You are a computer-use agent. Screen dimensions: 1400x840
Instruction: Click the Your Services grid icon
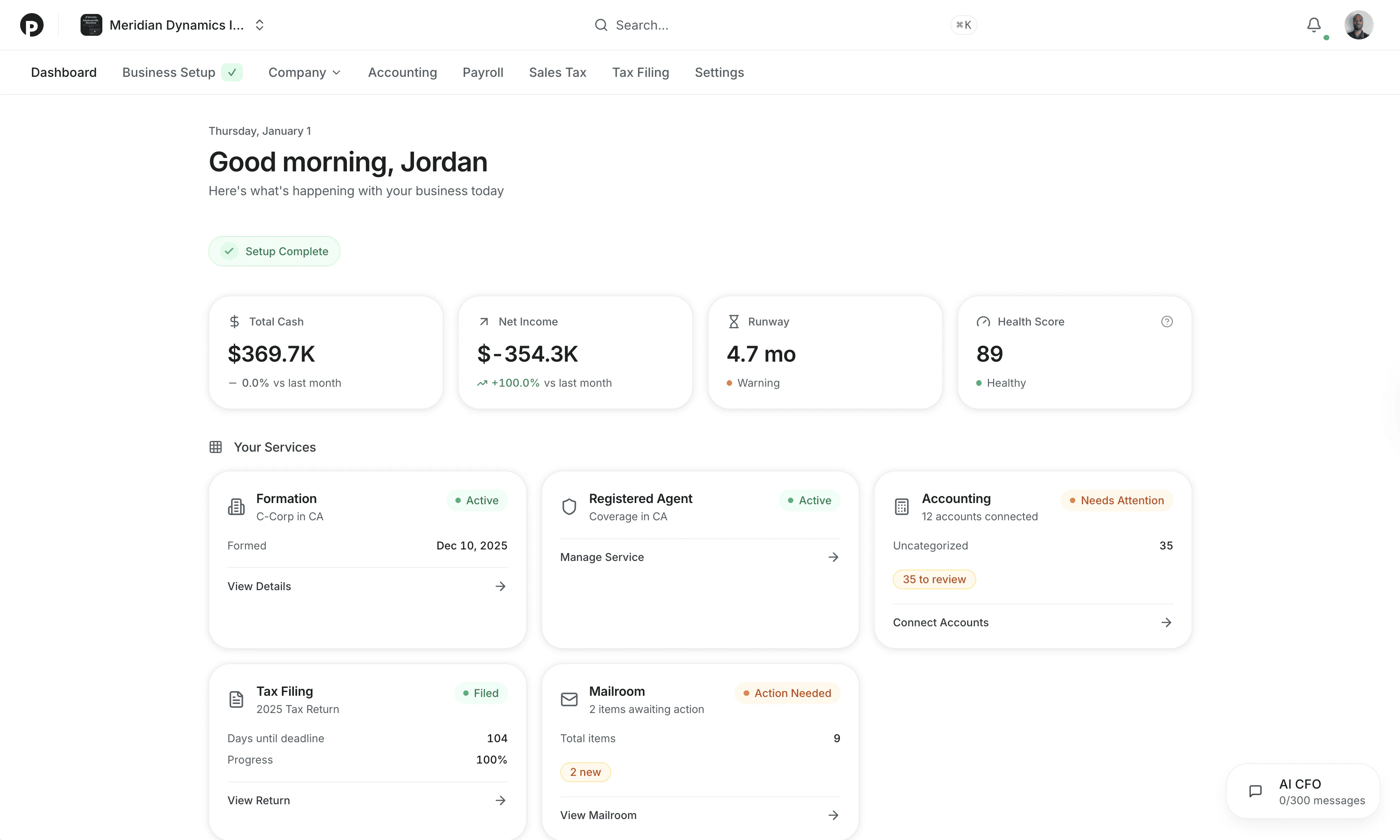tap(216, 447)
